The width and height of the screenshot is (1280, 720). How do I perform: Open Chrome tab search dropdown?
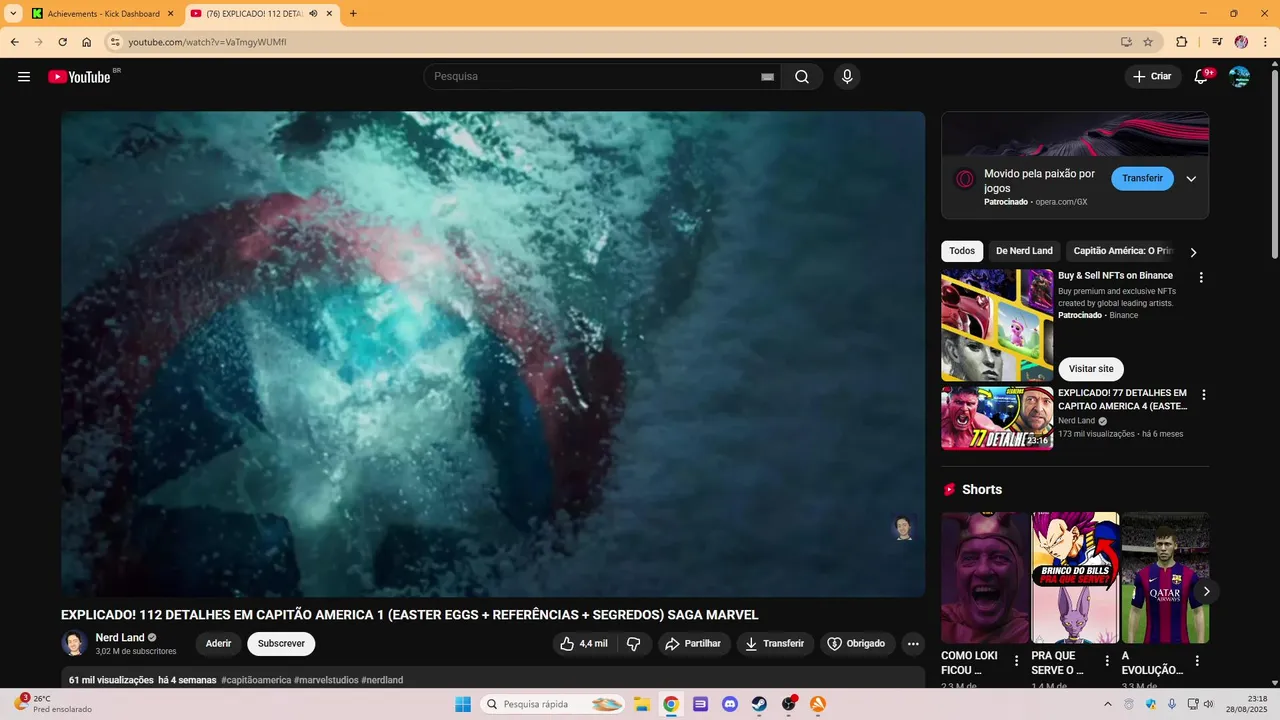pyautogui.click(x=13, y=14)
